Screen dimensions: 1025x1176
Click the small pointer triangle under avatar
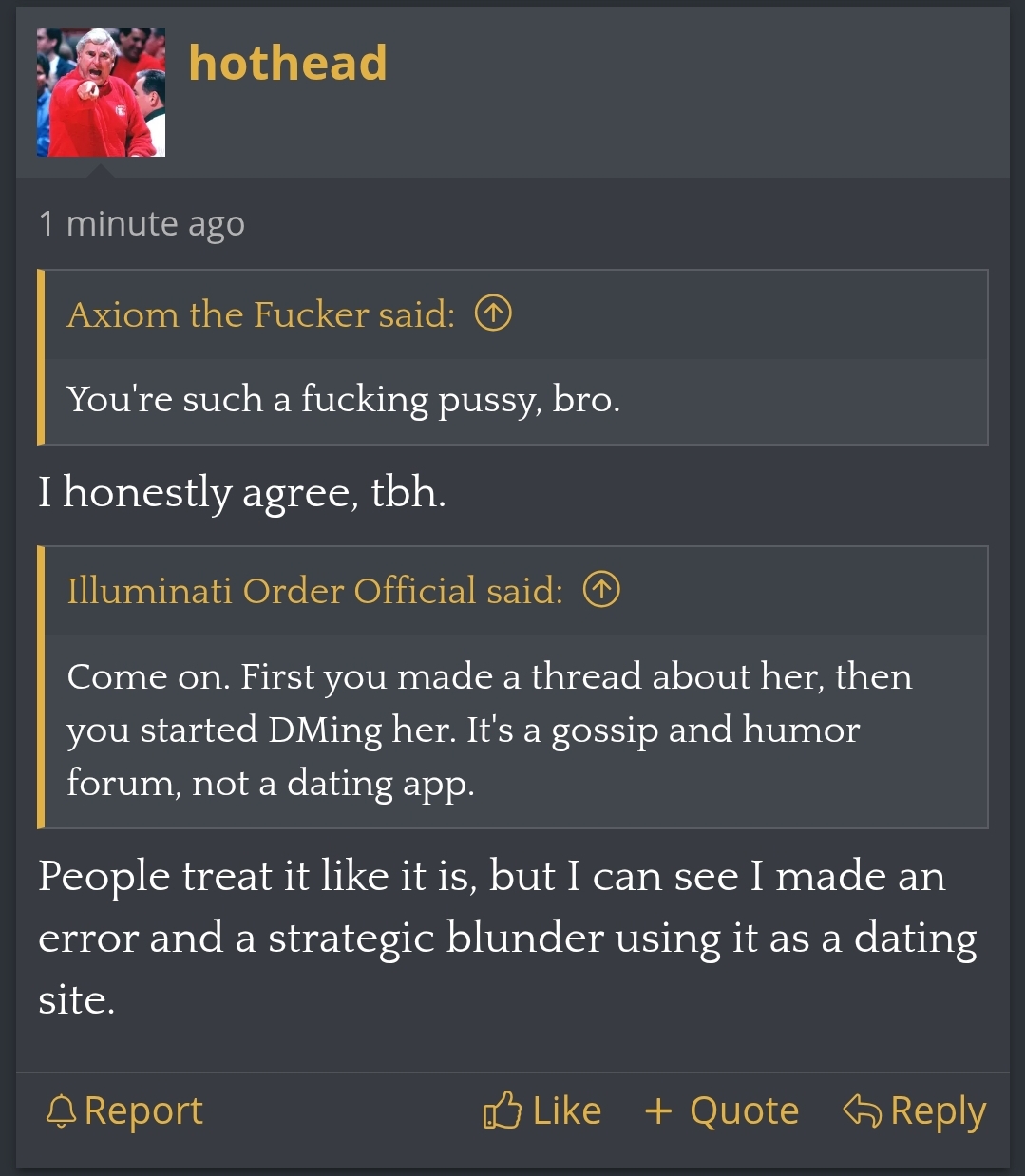(x=100, y=170)
